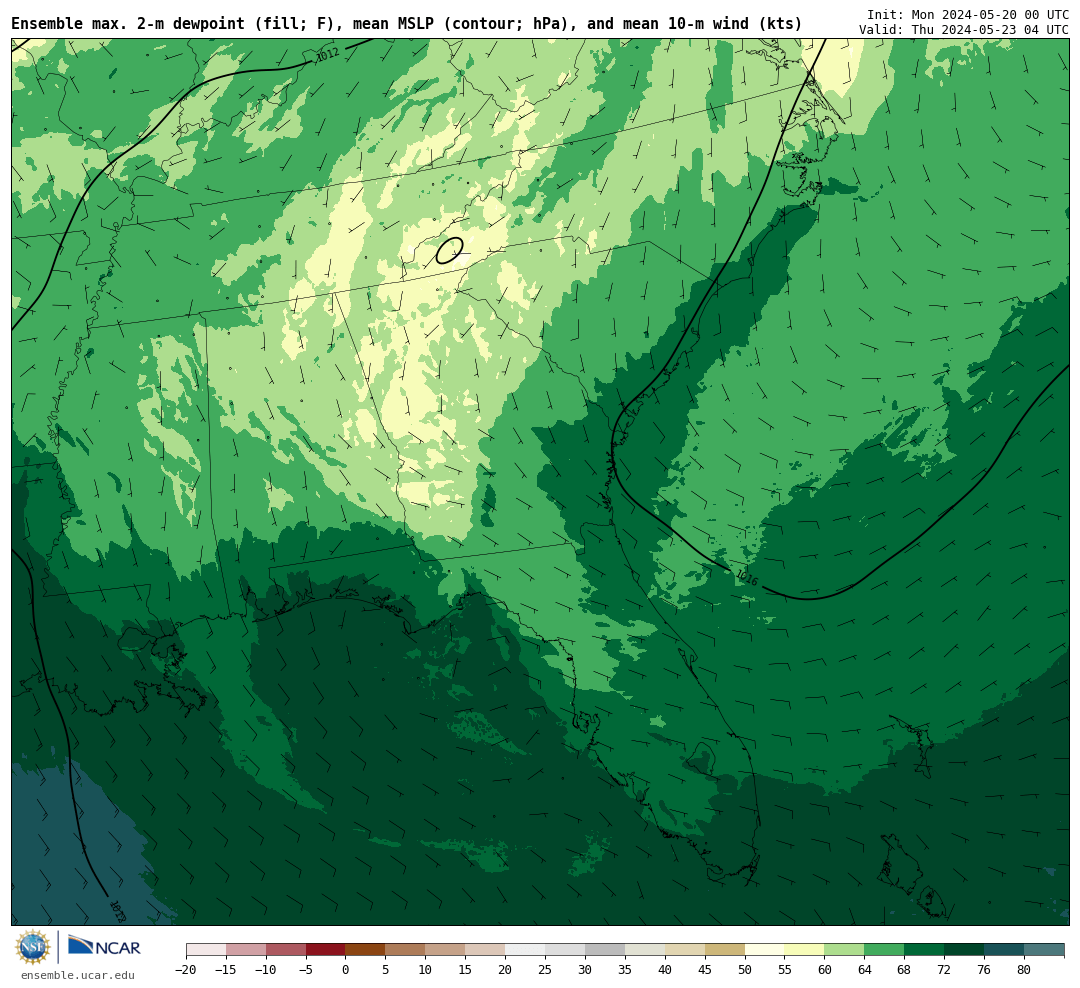Viewport: 1080px width, 988px height.
Task: Click the colorbar tick label 72
Action: pos(944,969)
